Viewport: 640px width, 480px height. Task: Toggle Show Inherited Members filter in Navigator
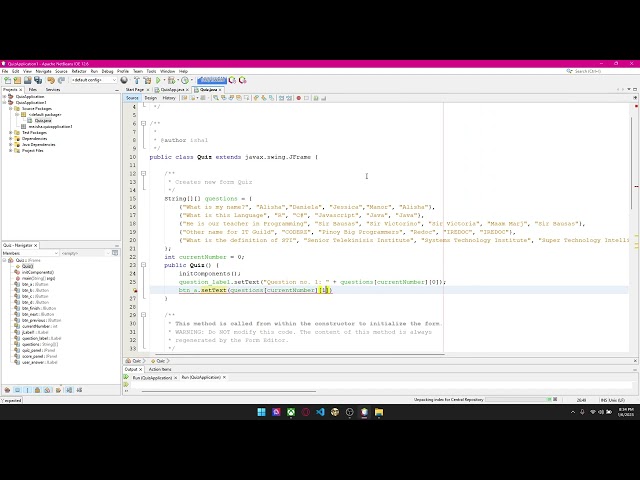click(x=7, y=390)
